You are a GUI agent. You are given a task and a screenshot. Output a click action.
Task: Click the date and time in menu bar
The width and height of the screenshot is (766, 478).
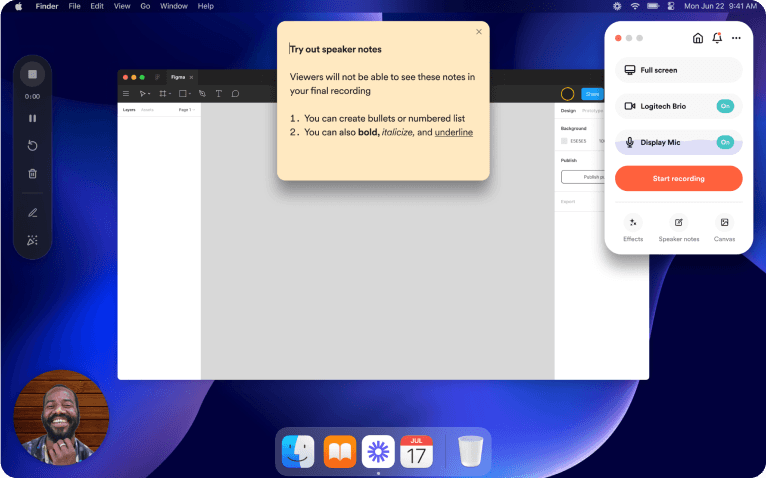click(720, 6)
